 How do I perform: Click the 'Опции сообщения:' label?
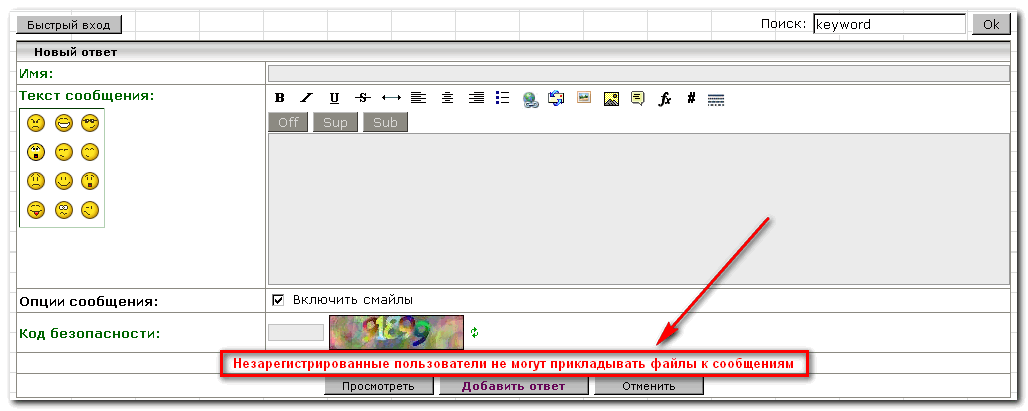coord(89,302)
